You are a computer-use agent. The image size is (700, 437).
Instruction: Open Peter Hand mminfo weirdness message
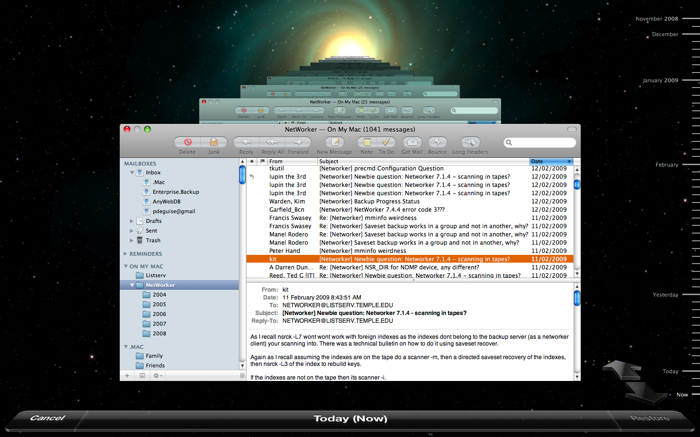[410, 251]
